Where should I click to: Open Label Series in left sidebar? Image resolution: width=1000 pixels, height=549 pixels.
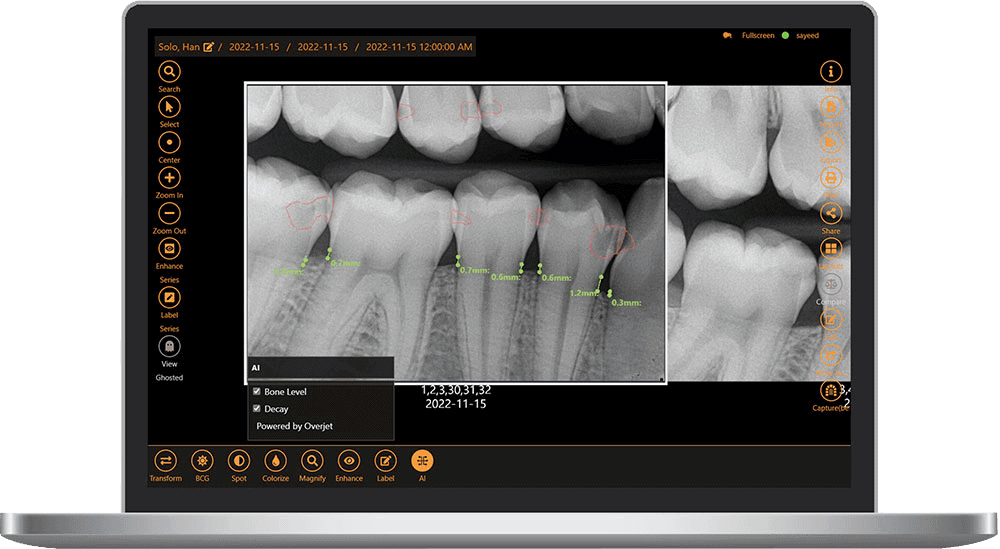(169, 298)
